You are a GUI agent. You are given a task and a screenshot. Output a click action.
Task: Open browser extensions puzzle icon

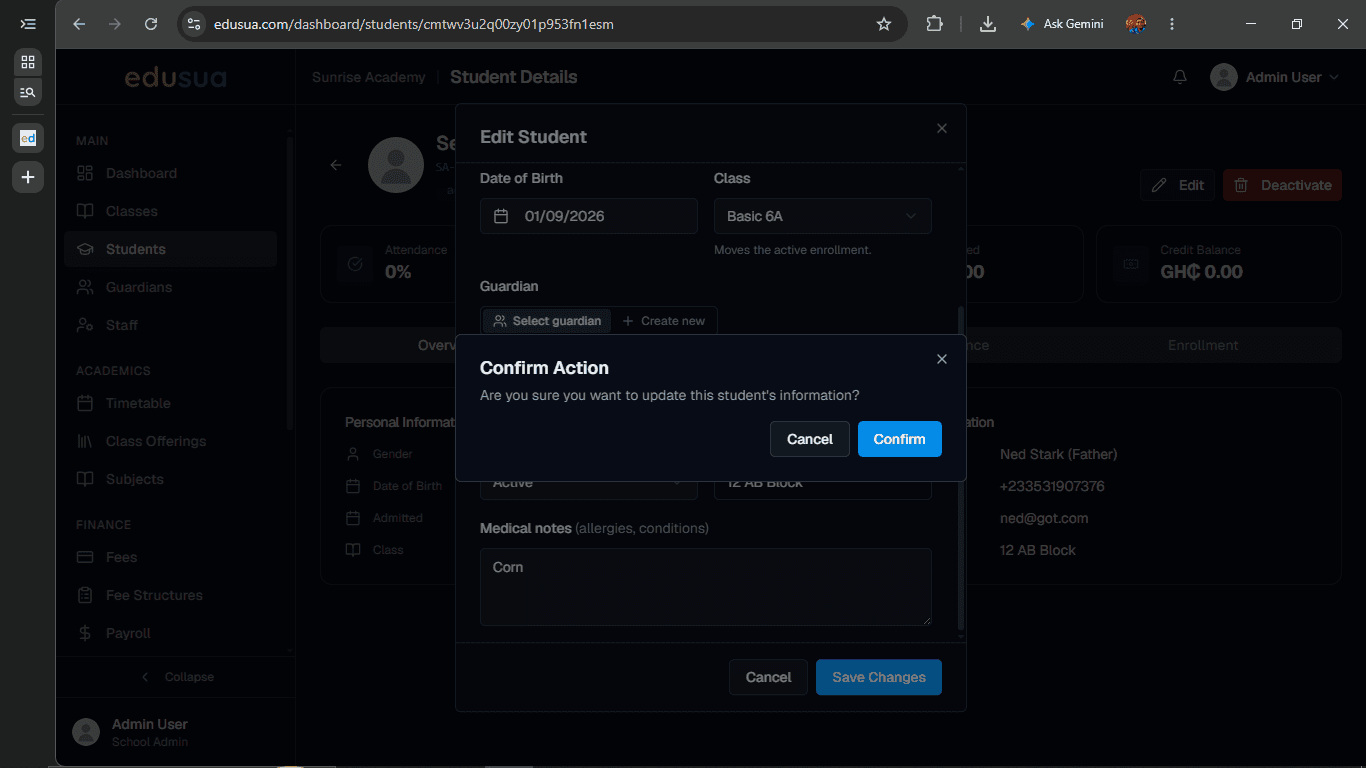tap(934, 24)
